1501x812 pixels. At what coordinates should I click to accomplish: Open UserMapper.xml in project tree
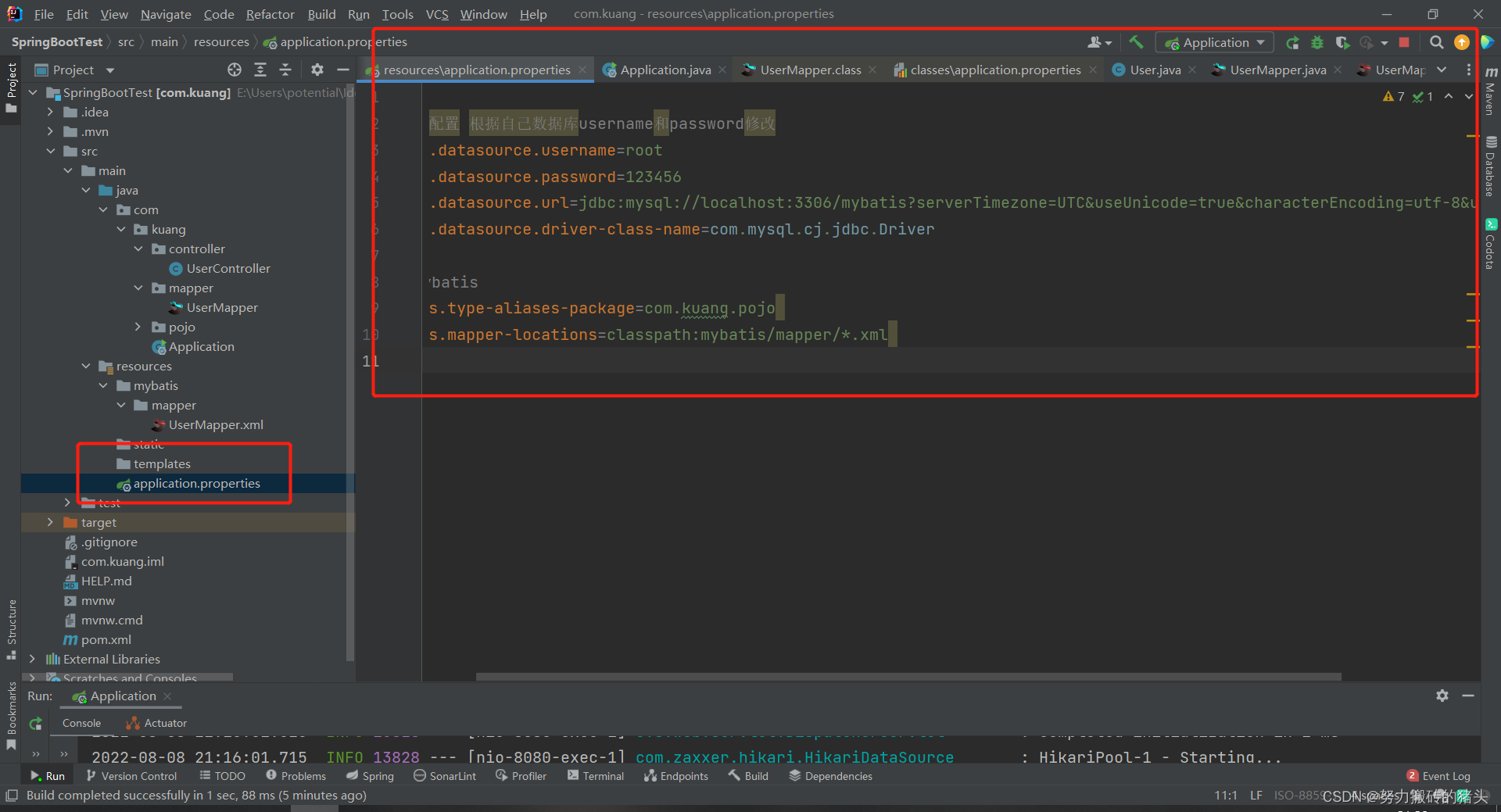click(x=215, y=424)
